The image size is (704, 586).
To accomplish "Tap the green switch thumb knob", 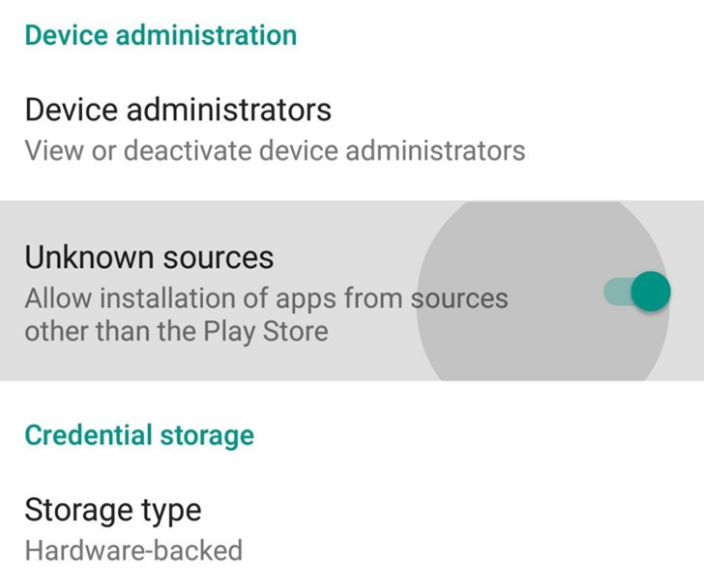I will [x=650, y=292].
